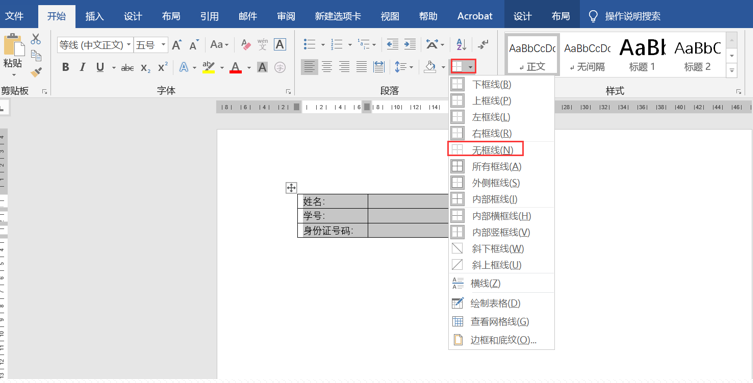Screen dimensions: 753x383
Task: Click the Sort A-Z icon
Action: pos(462,45)
